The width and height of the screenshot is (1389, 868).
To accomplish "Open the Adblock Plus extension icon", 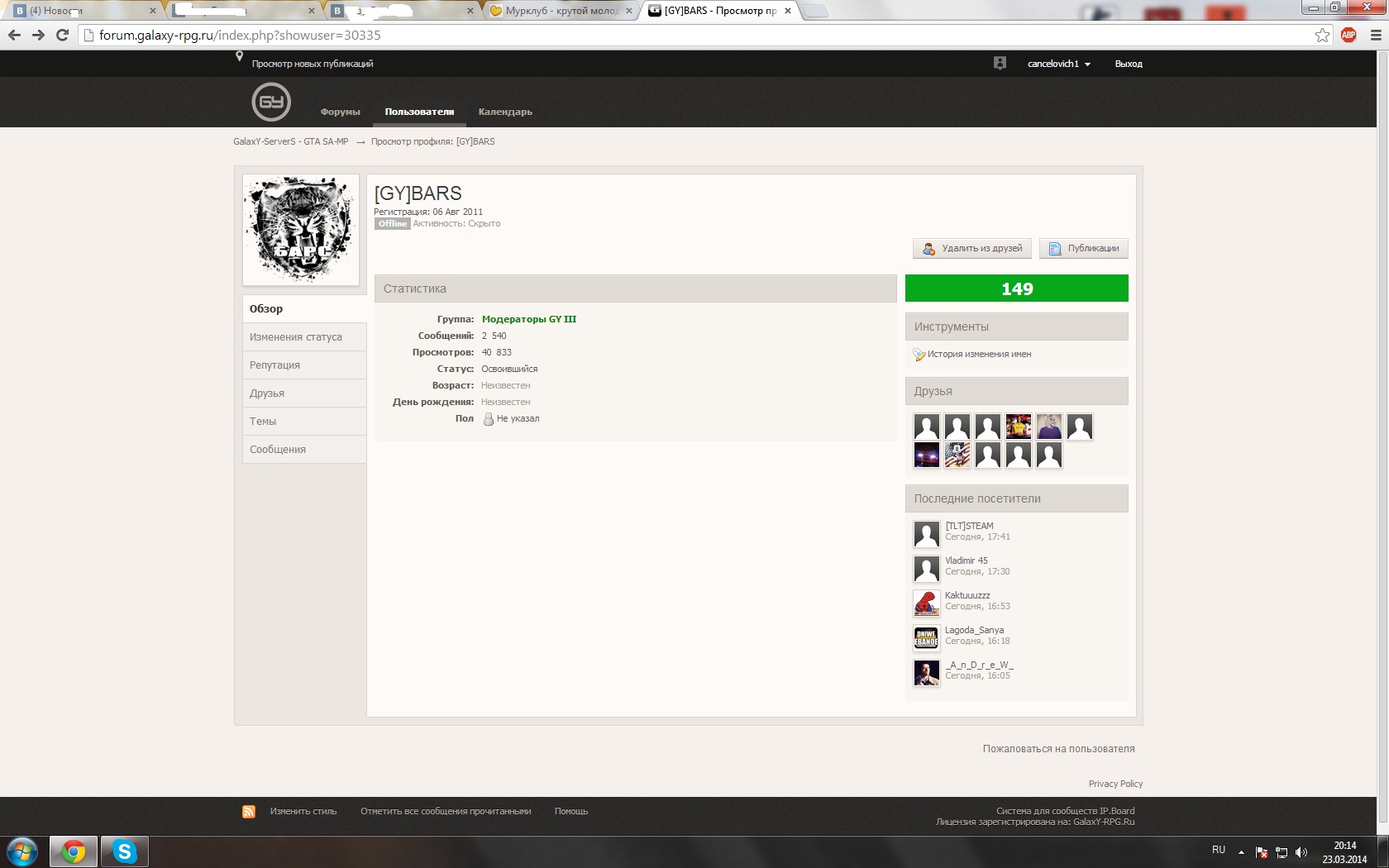I will click(x=1348, y=35).
